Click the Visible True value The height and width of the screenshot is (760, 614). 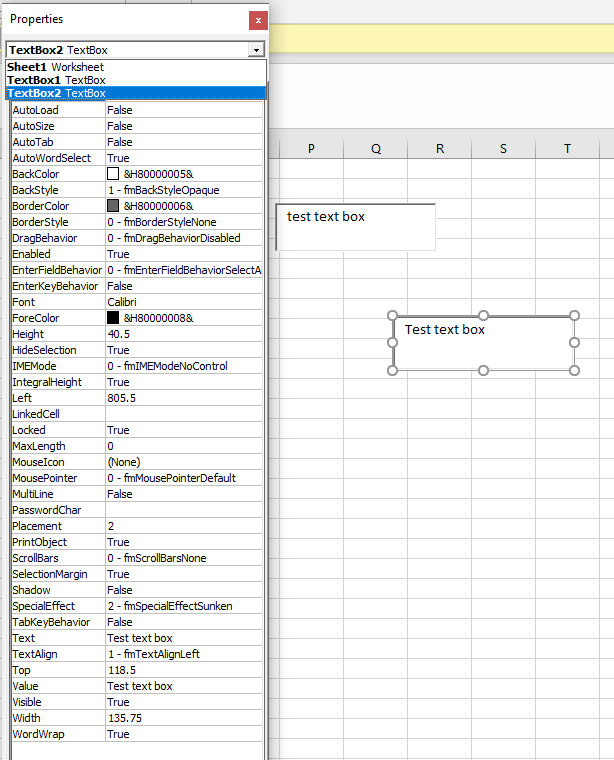[x=184, y=702]
